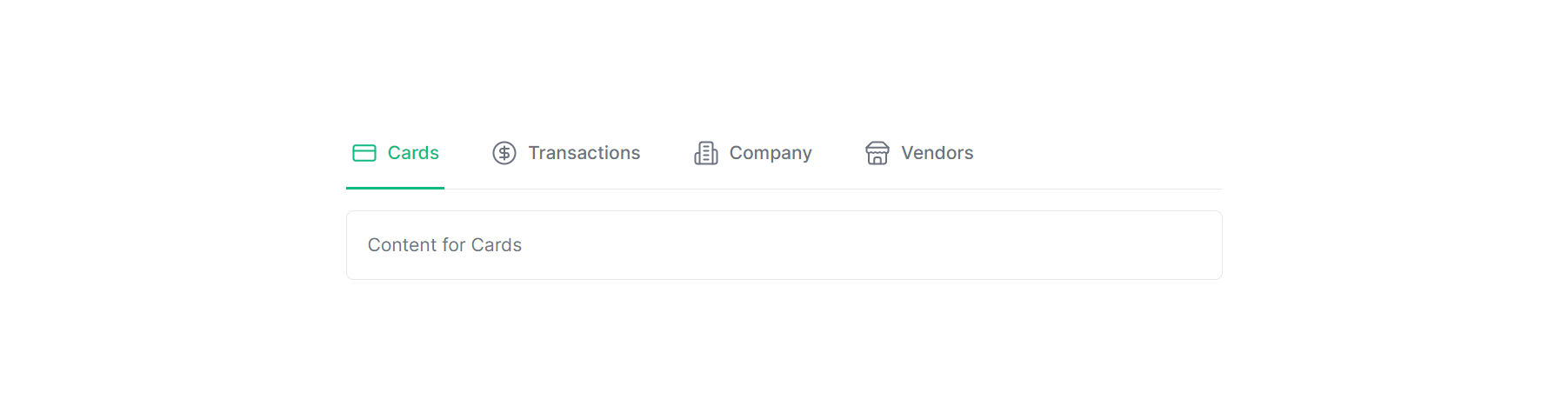The height and width of the screenshot is (399, 1568).
Task: Show vendors via the shop icon
Action: [x=877, y=153]
